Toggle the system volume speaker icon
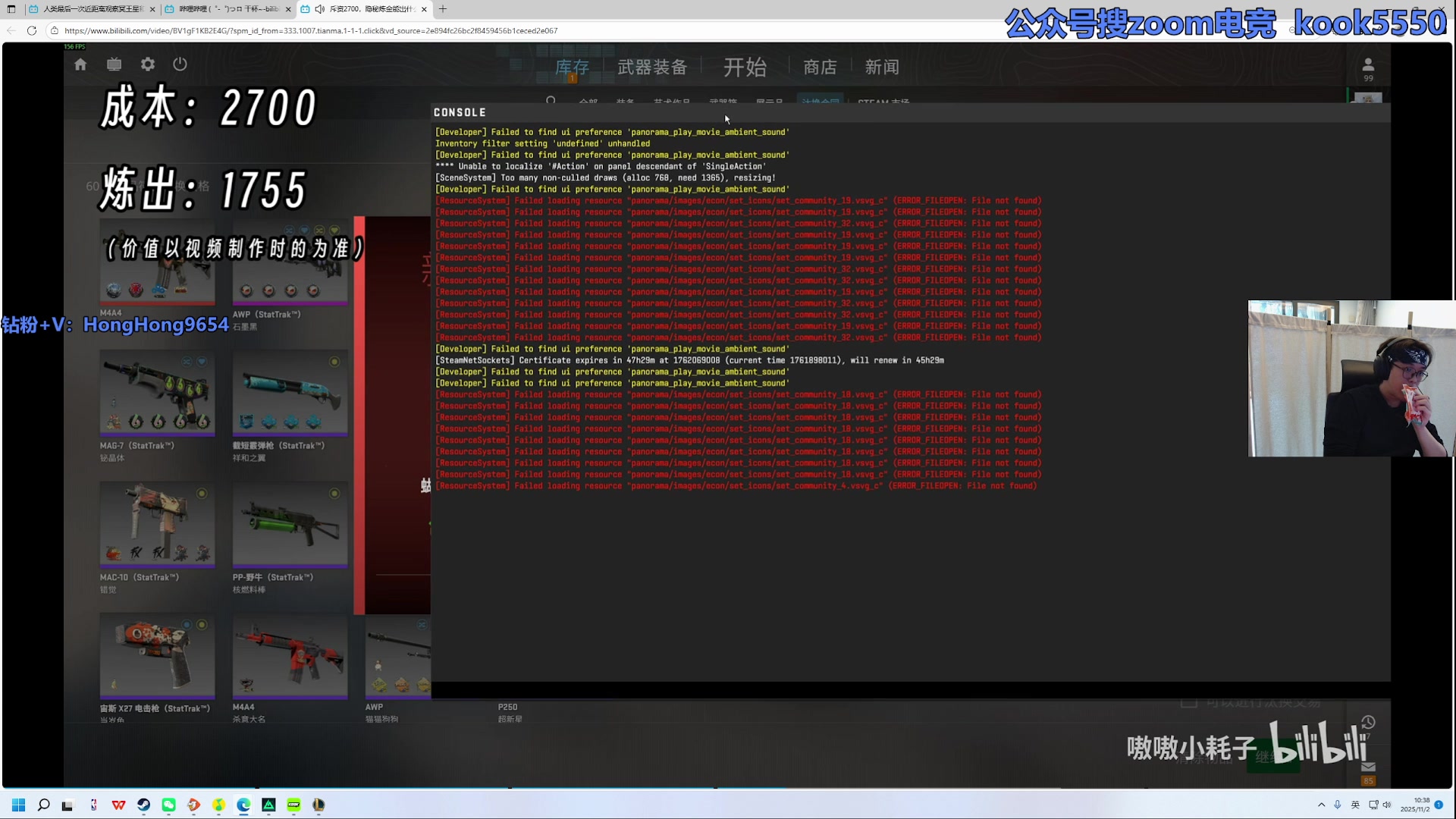This screenshot has height=819, width=1456. [1387, 805]
